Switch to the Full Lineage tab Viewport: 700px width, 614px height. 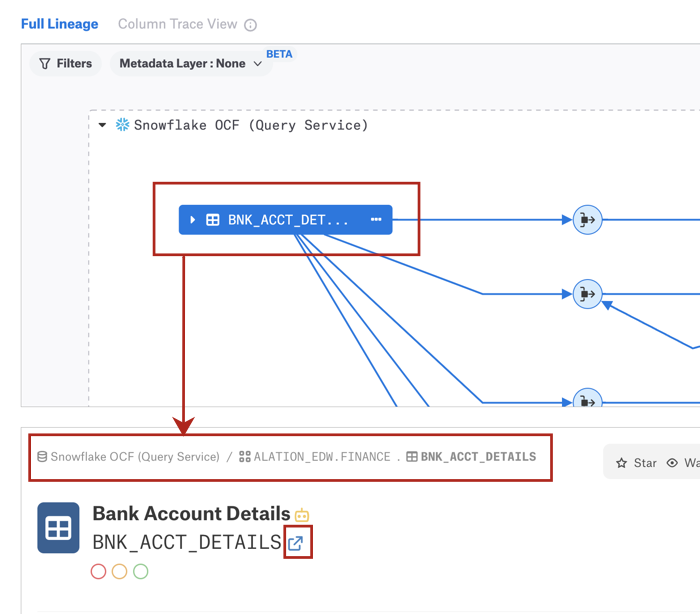pyautogui.click(x=59, y=24)
